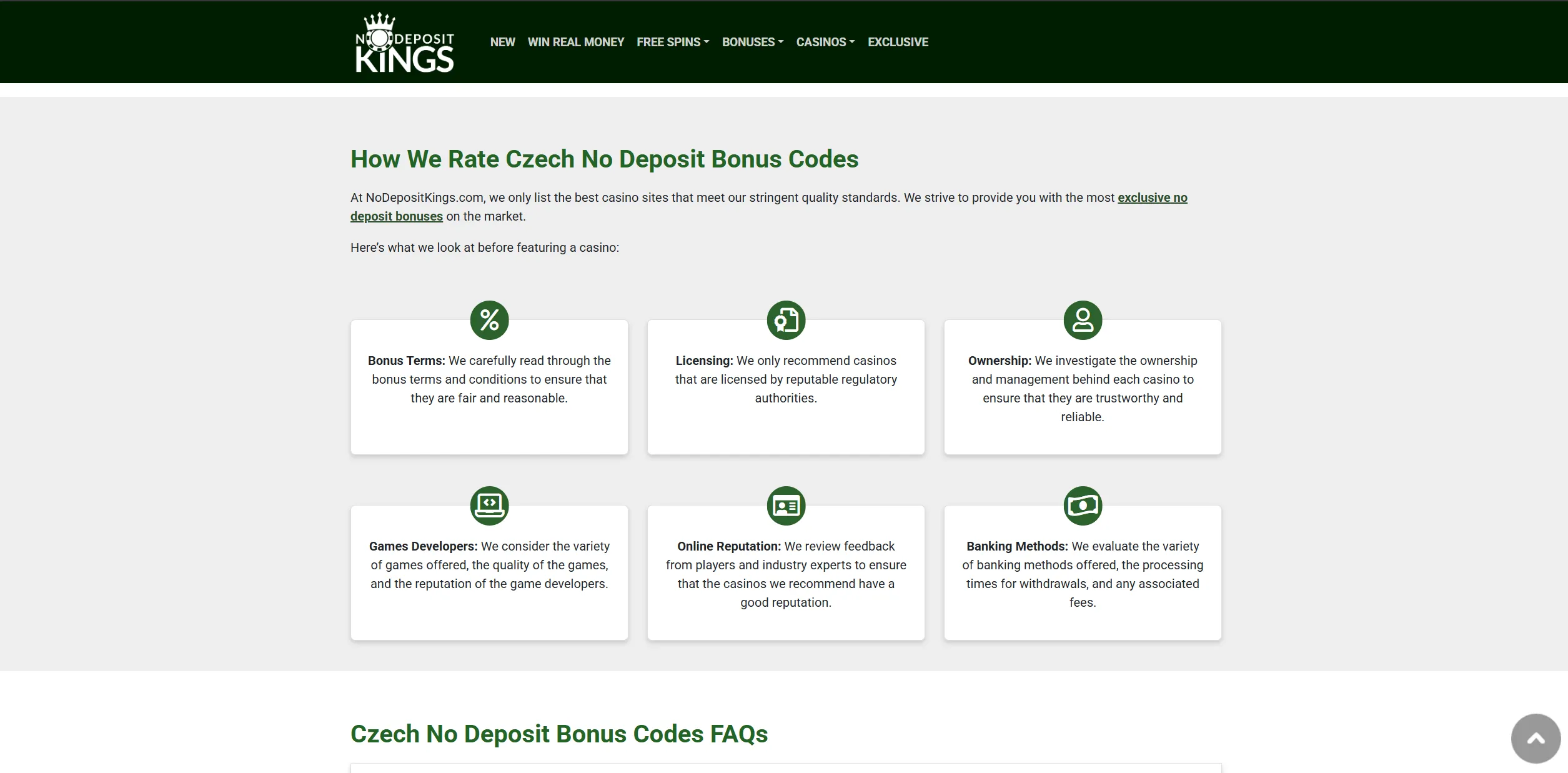Expand the FREE SPINS dropdown

(673, 42)
